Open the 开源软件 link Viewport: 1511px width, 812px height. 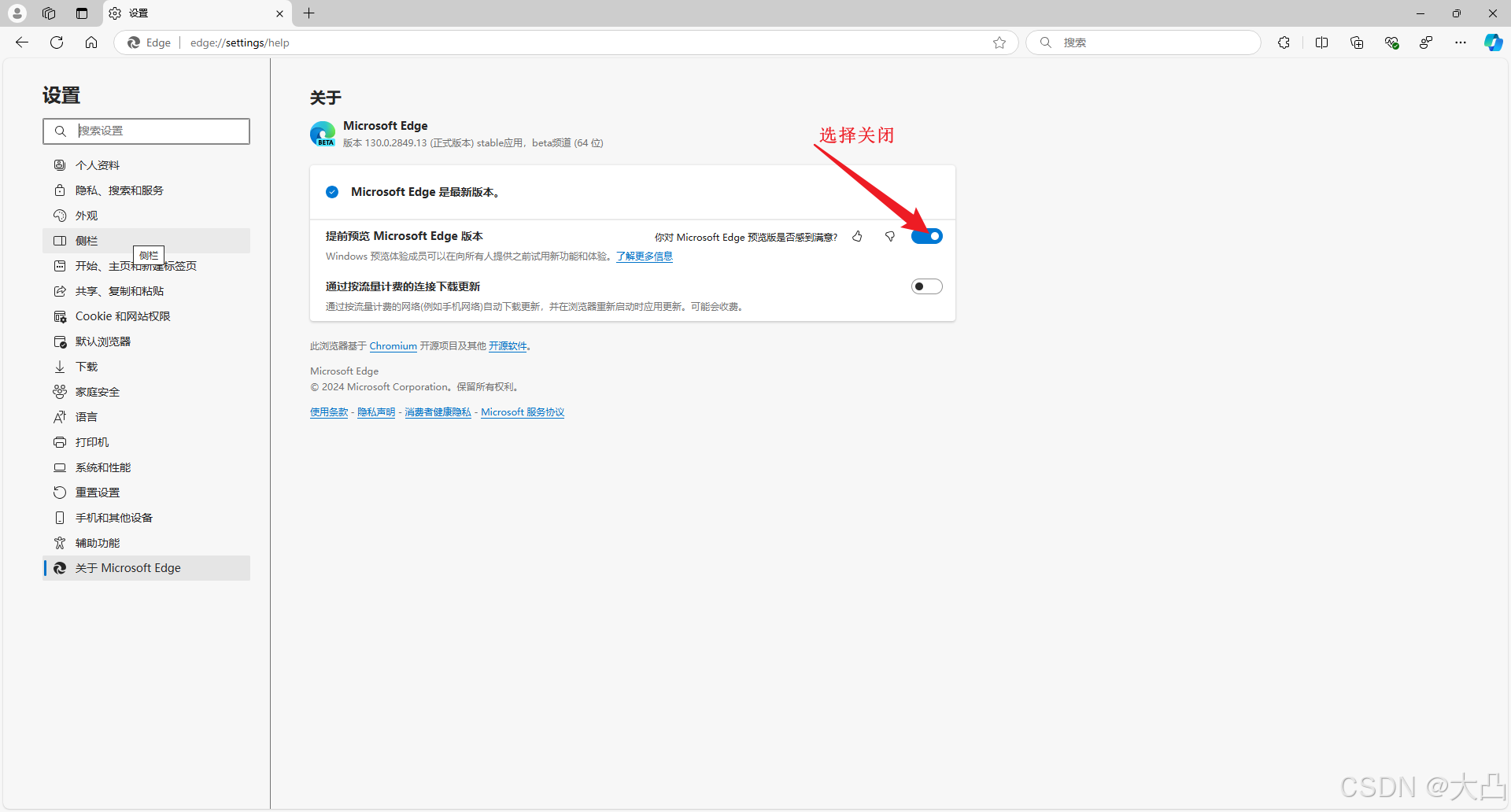[508, 346]
